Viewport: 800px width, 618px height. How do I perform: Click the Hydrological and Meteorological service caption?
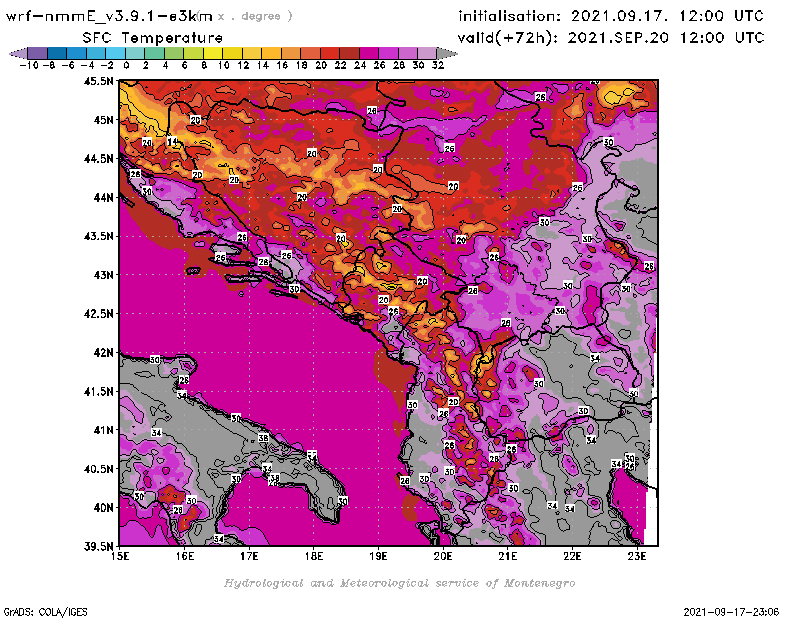(x=399, y=583)
